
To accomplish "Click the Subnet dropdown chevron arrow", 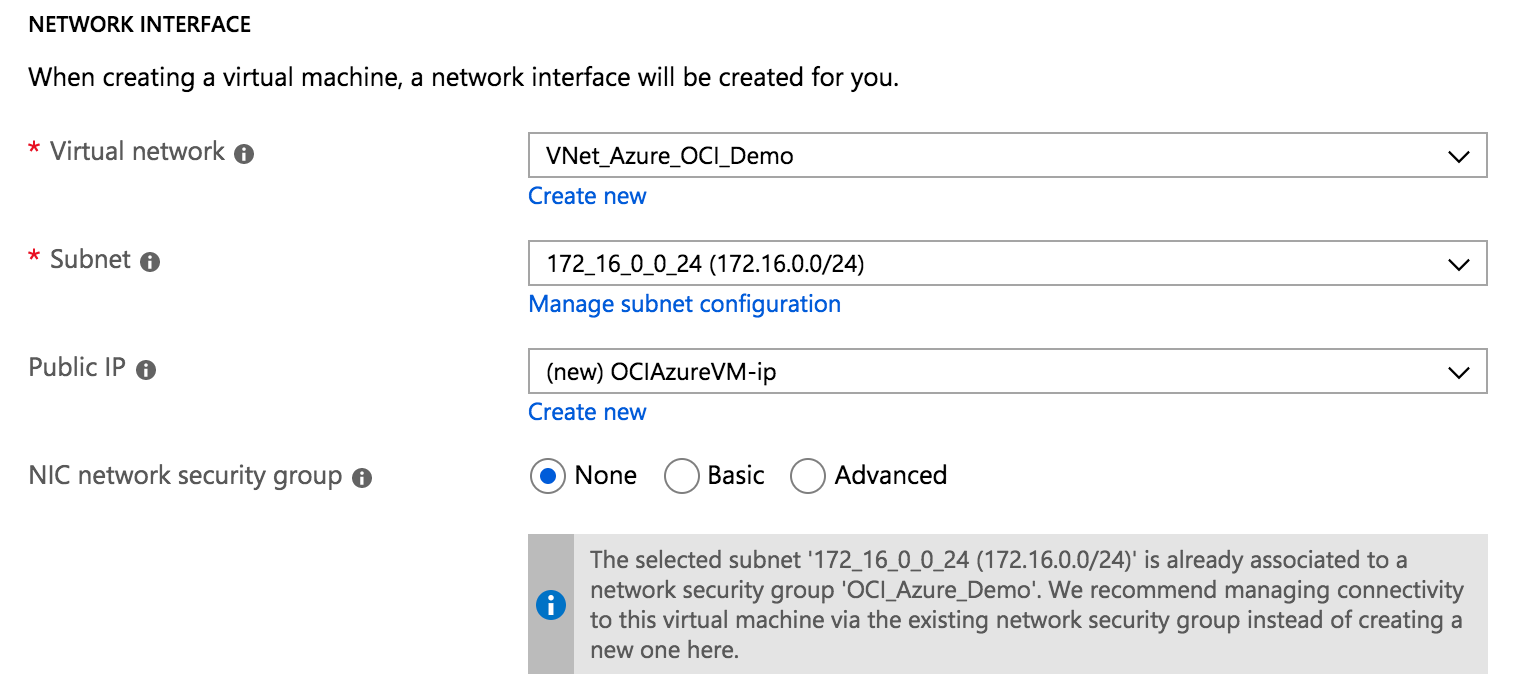I will point(1458,265).
